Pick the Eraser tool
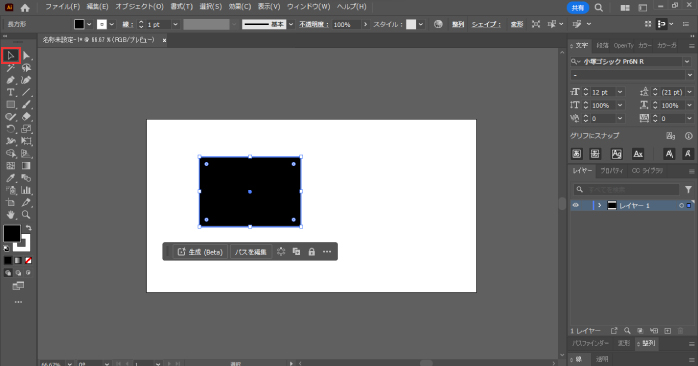The image size is (698, 366). pos(26,117)
